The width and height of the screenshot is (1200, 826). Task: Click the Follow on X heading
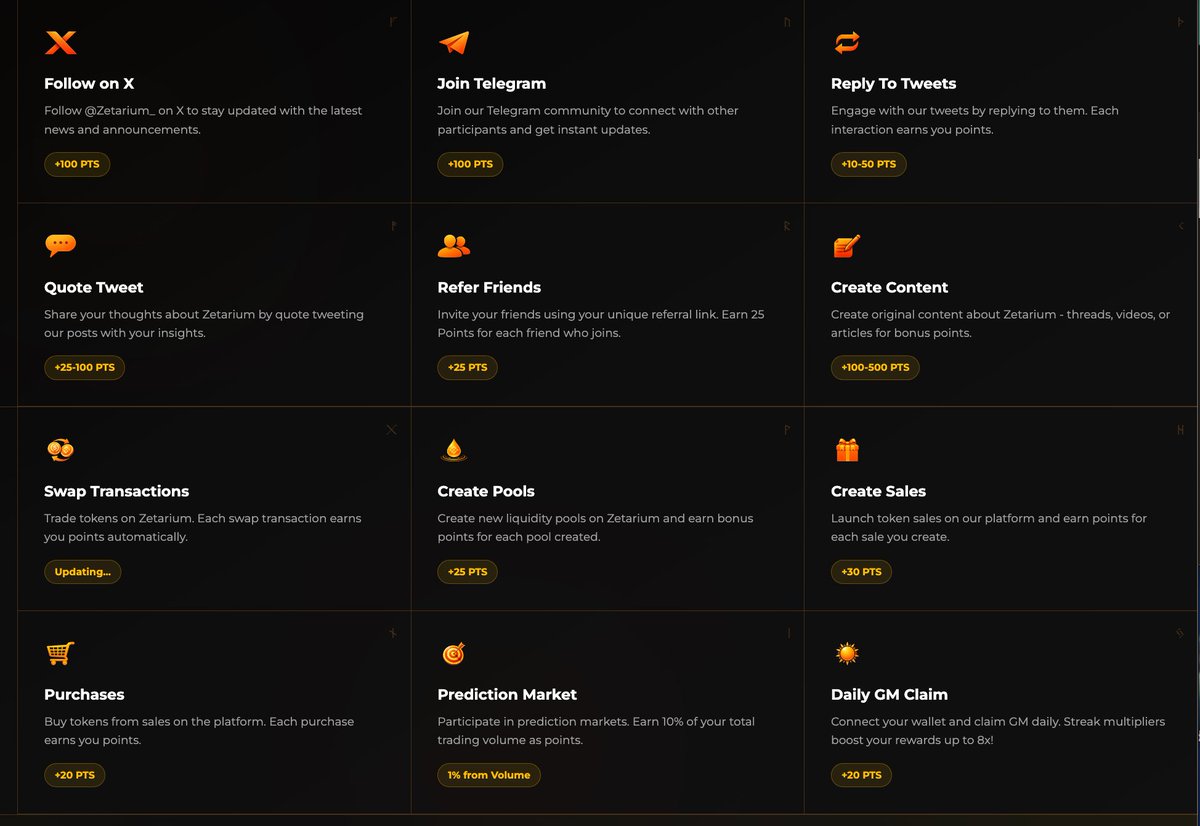[x=89, y=84]
